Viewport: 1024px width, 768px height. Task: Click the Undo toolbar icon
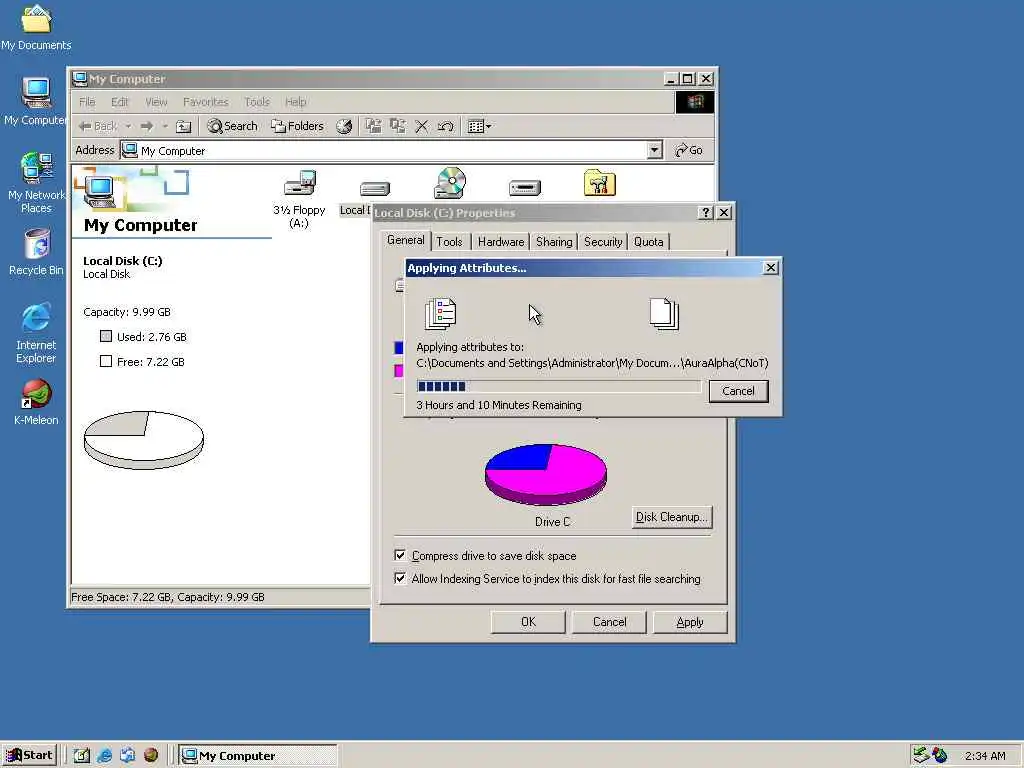tap(446, 126)
